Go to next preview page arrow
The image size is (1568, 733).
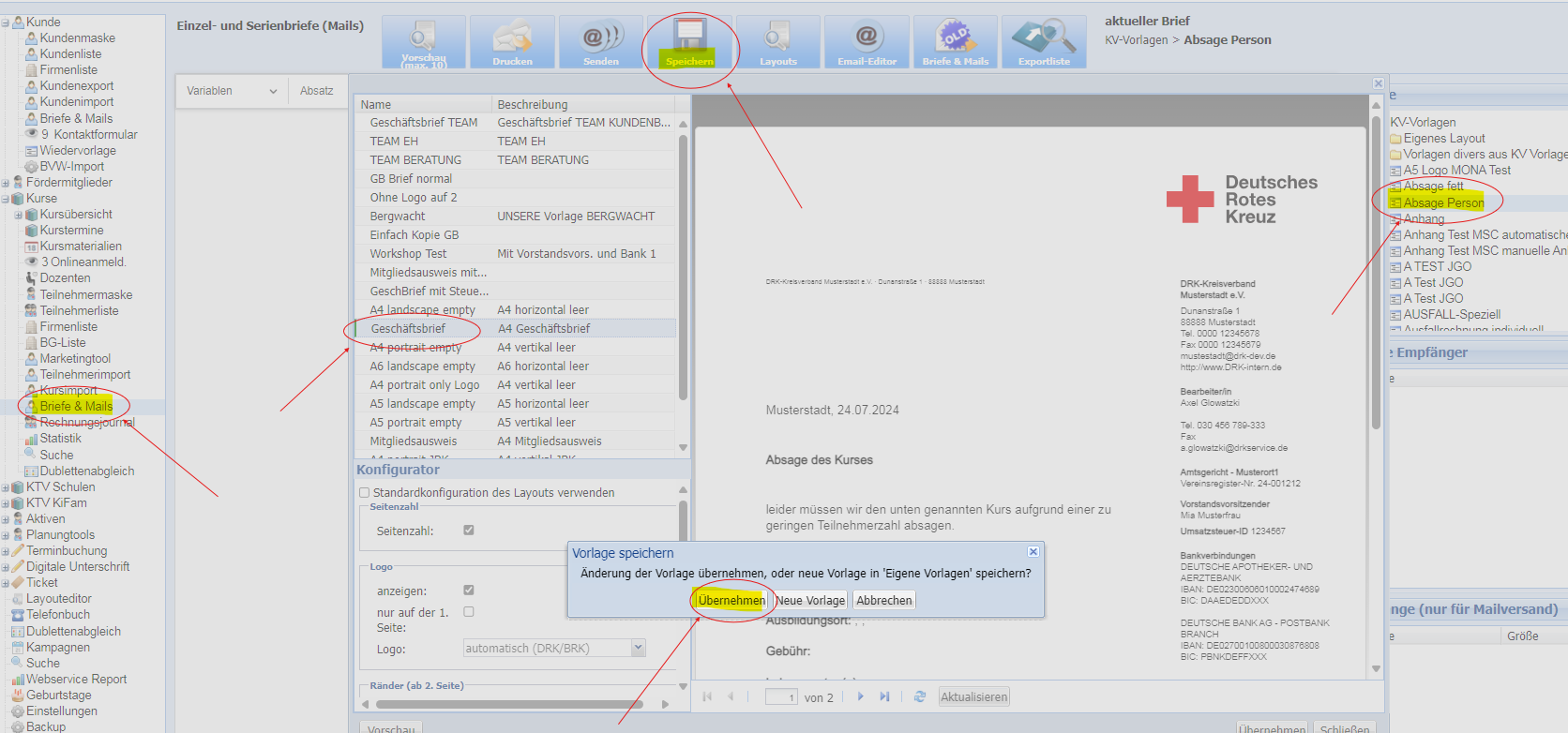coord(860,696)
